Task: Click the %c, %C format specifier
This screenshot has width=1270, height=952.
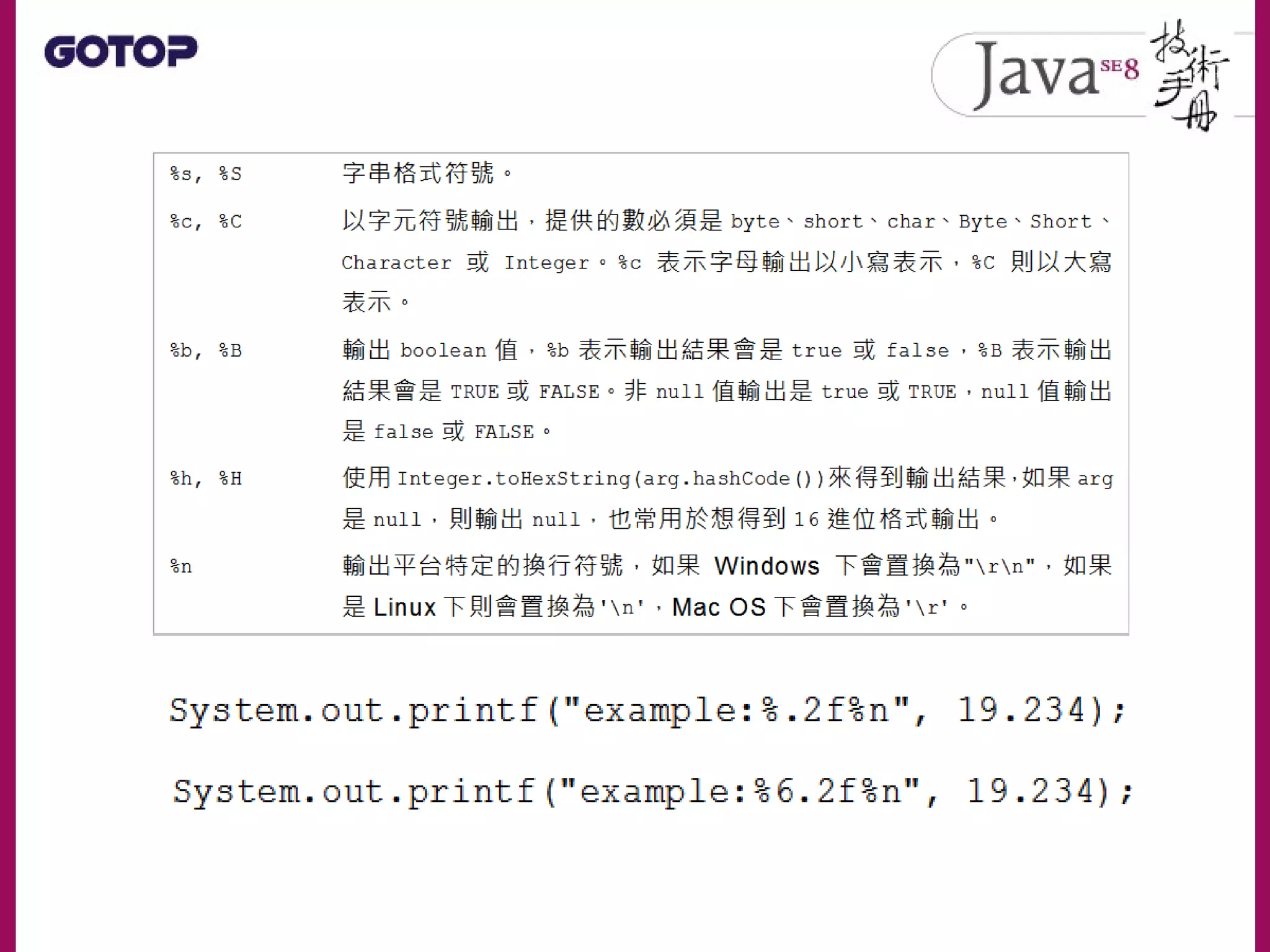Action: pyautogui.click(x=205, y=221)
